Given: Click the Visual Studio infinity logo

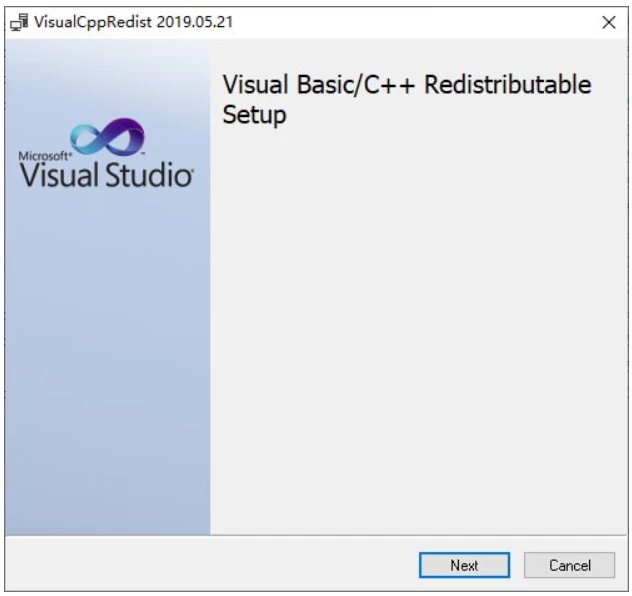Looking at the screenshot, I should (107, 139).
